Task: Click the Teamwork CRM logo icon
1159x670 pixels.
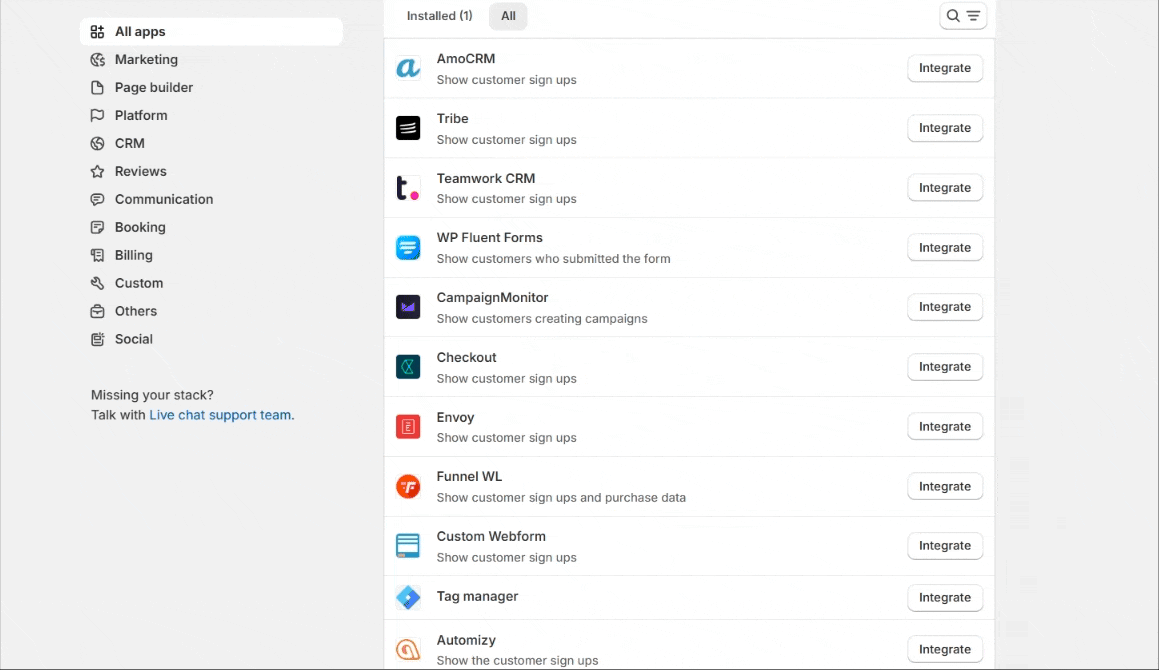Action: (408, 188)
